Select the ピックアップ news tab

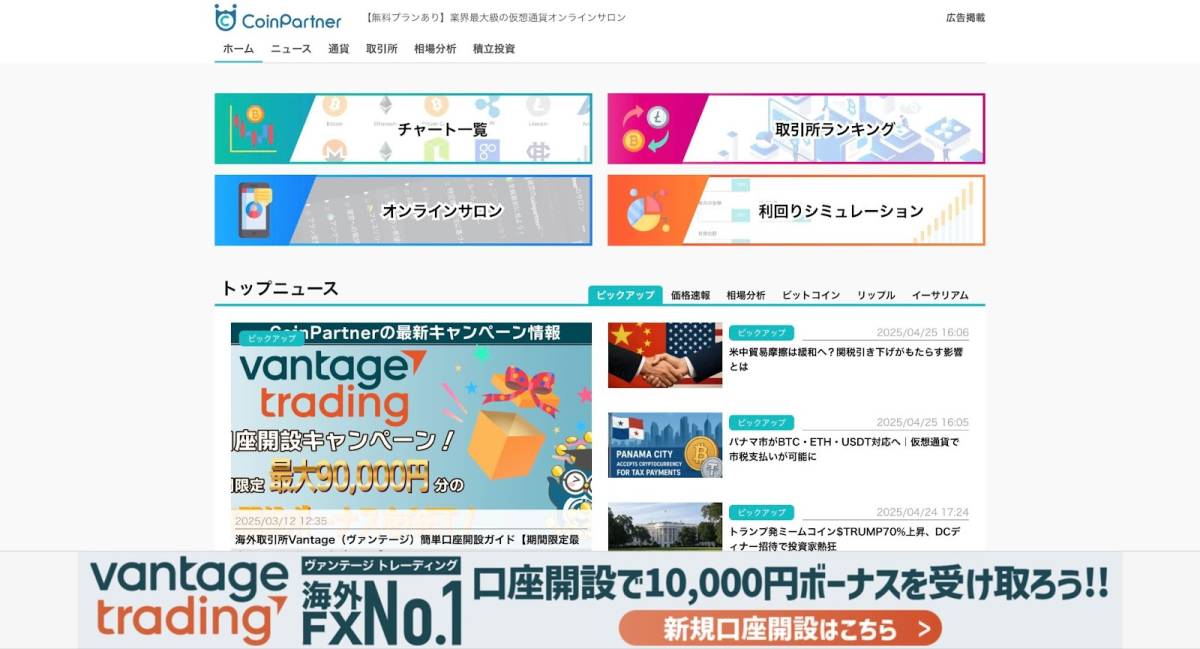[x=624, y=295]
